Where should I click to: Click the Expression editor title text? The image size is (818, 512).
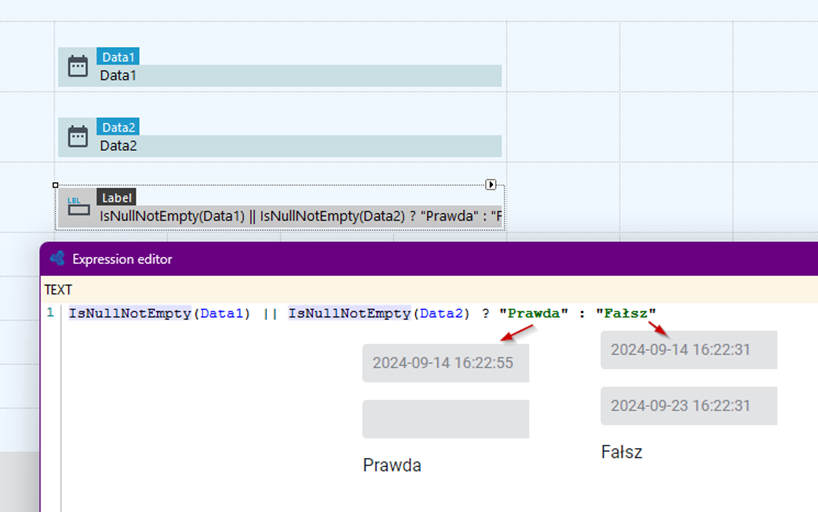pyautogui.click(x=122, y=259)
